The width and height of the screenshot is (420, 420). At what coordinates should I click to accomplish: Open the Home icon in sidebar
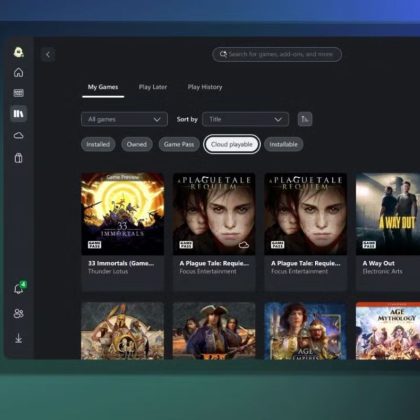click(x=19, y=72)
